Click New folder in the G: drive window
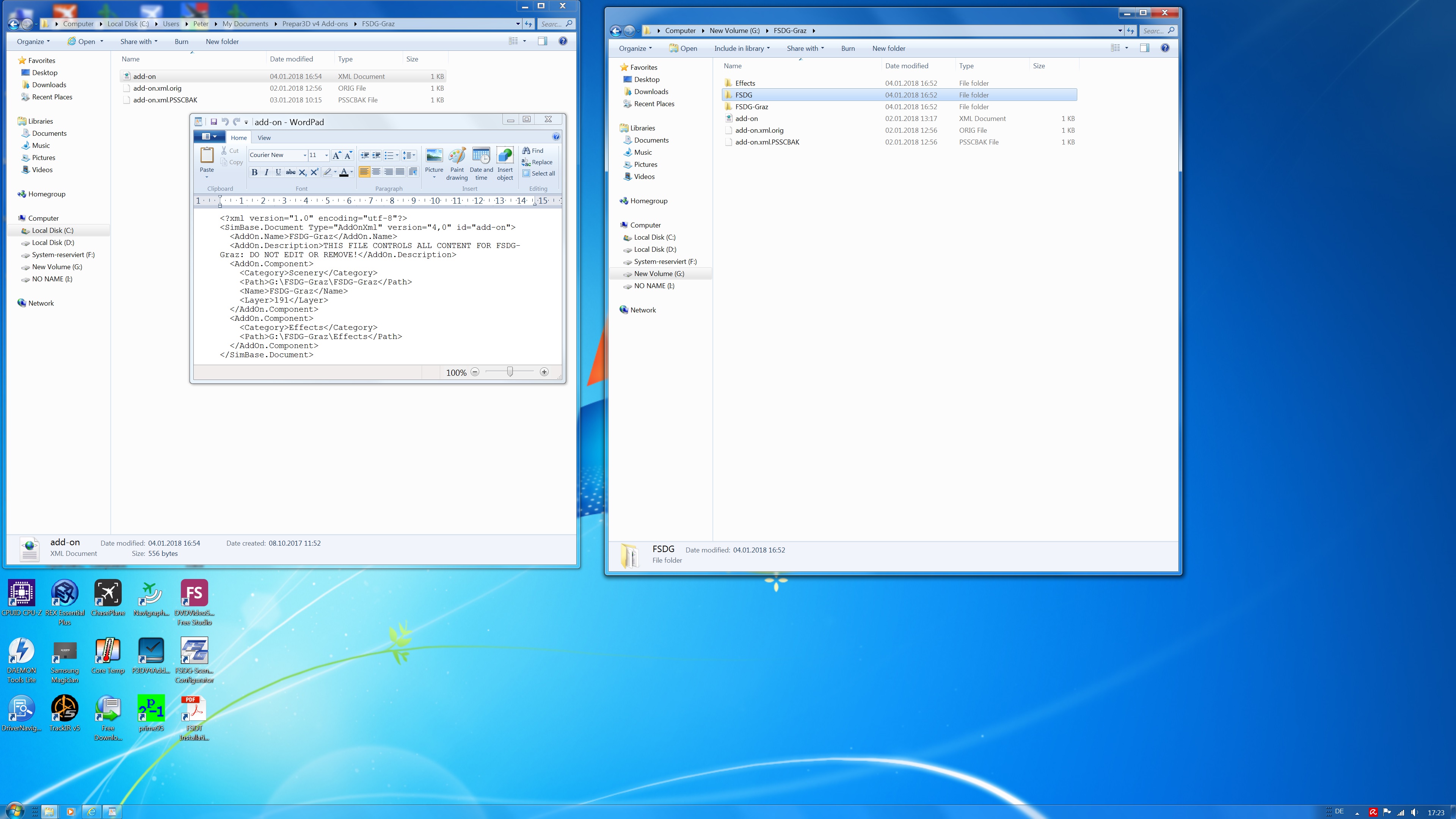This screenshot has height=819, width=1456. point(888,49)
